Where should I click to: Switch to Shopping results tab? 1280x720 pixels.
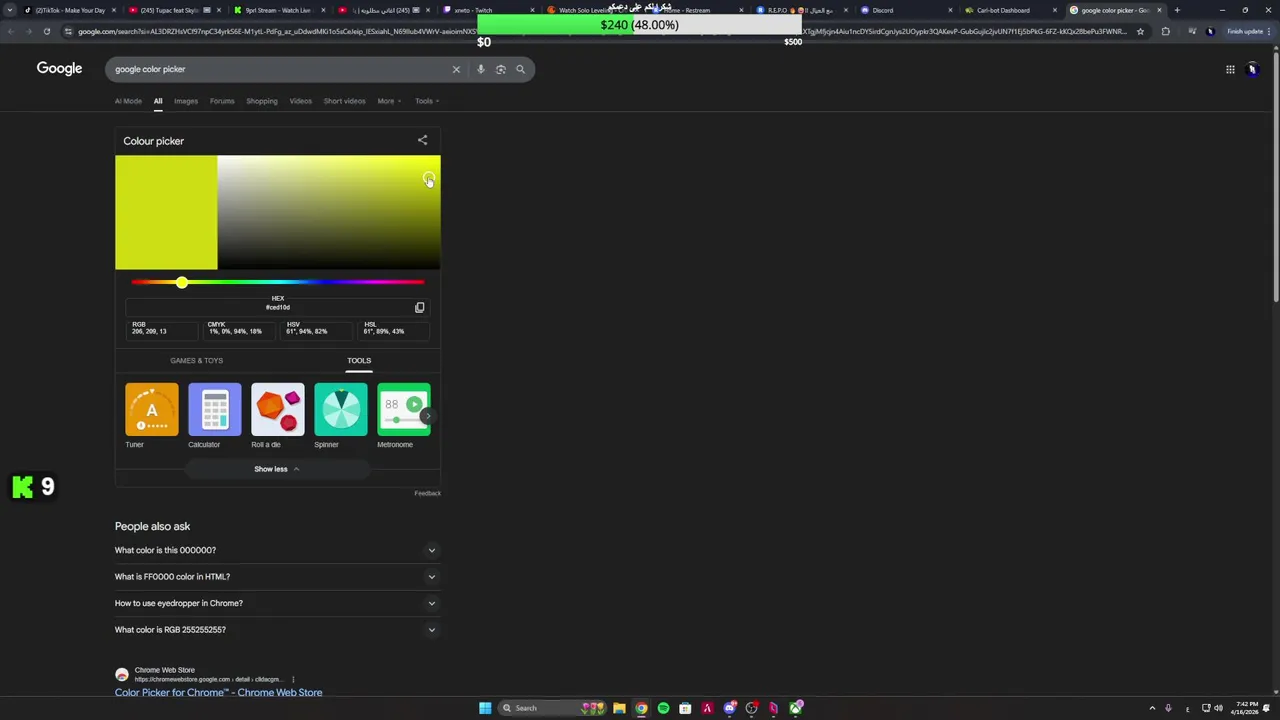point(262,101)
